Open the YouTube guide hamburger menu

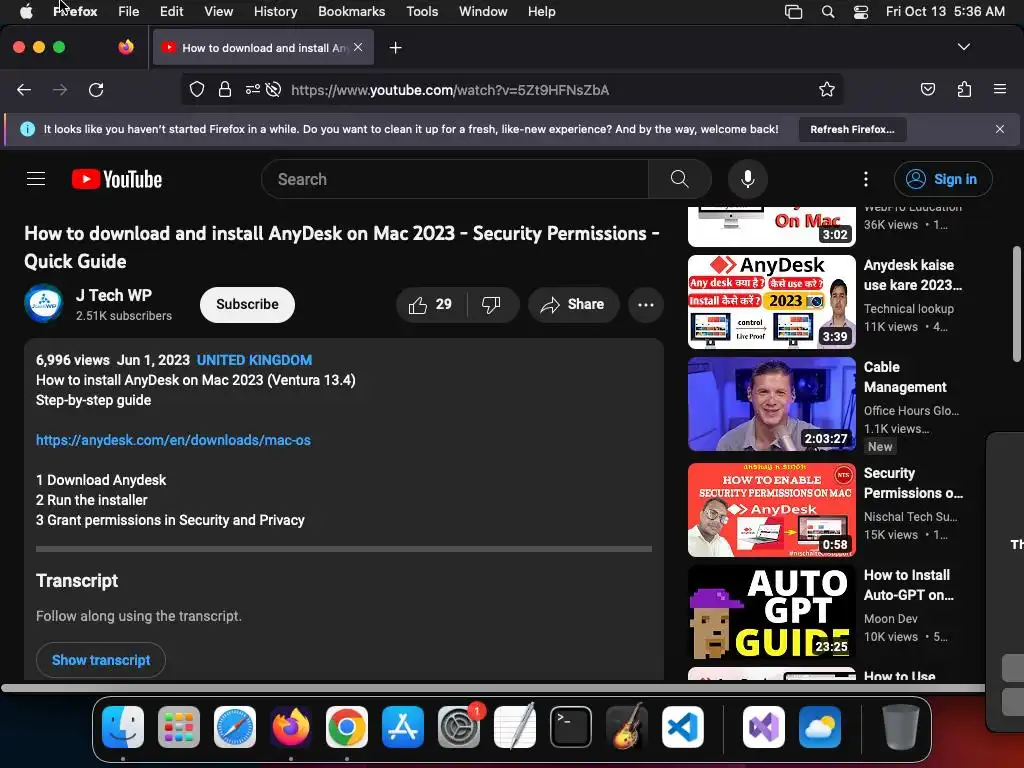click(x=36, y=179)
